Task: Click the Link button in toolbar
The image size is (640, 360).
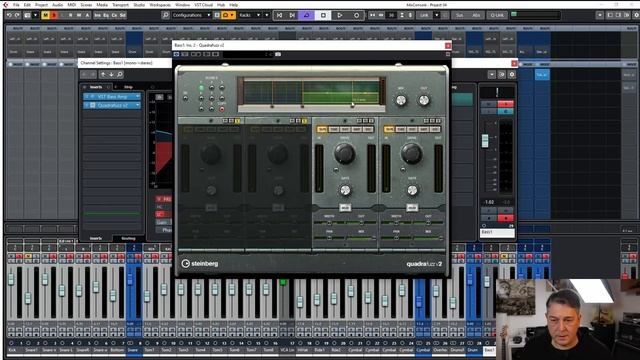Action: tap(424, 15)
